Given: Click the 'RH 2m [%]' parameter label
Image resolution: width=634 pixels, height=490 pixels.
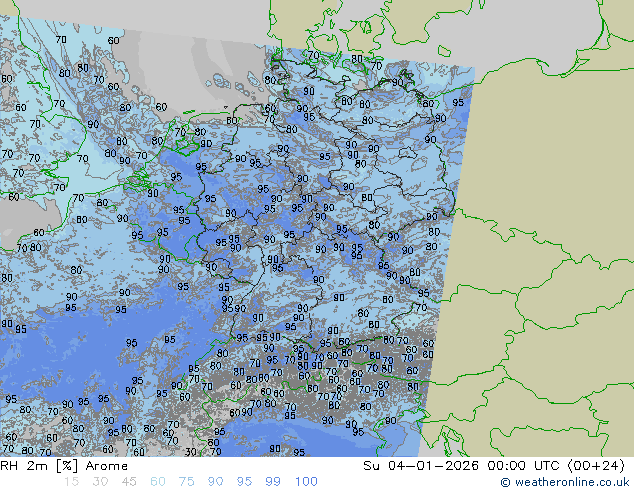Looking at the screenshot, I should pos(39,466).
